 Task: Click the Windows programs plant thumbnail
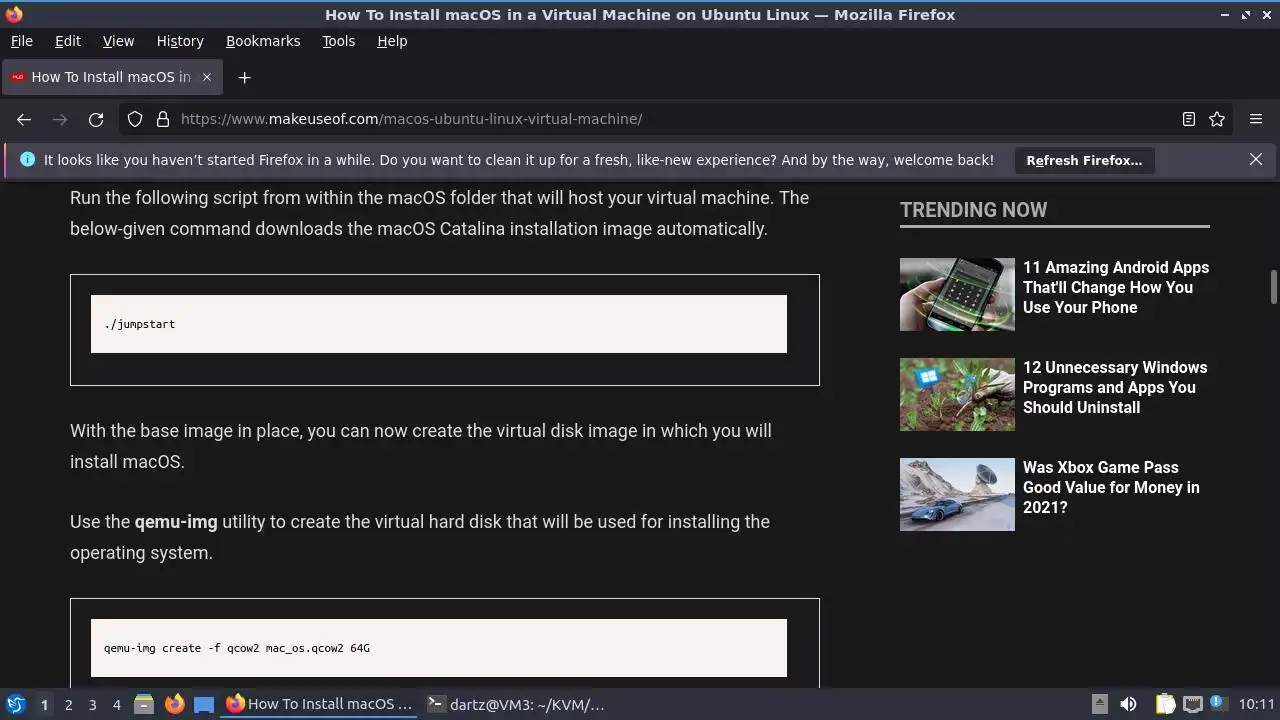tap(957, 394)
